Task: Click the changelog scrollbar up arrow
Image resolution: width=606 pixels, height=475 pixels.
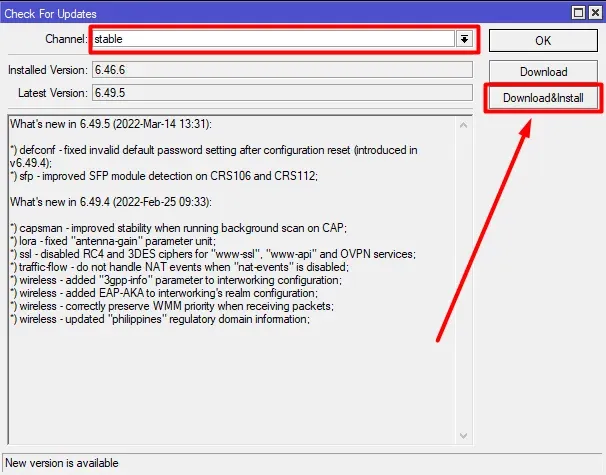Action: (462, 124)
